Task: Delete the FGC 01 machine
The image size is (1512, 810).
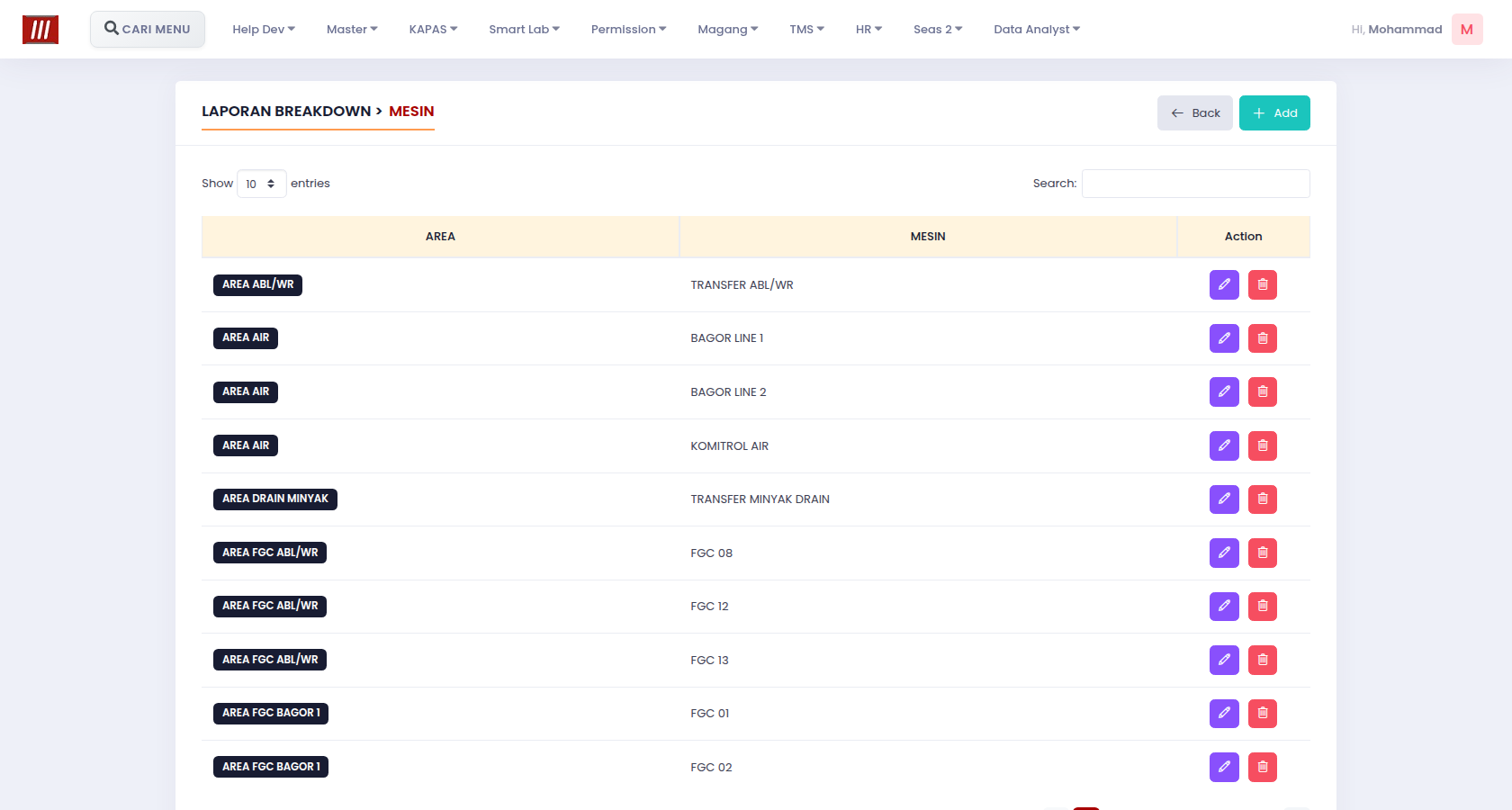Action: pyautogui.click(x=1263, y=713)
